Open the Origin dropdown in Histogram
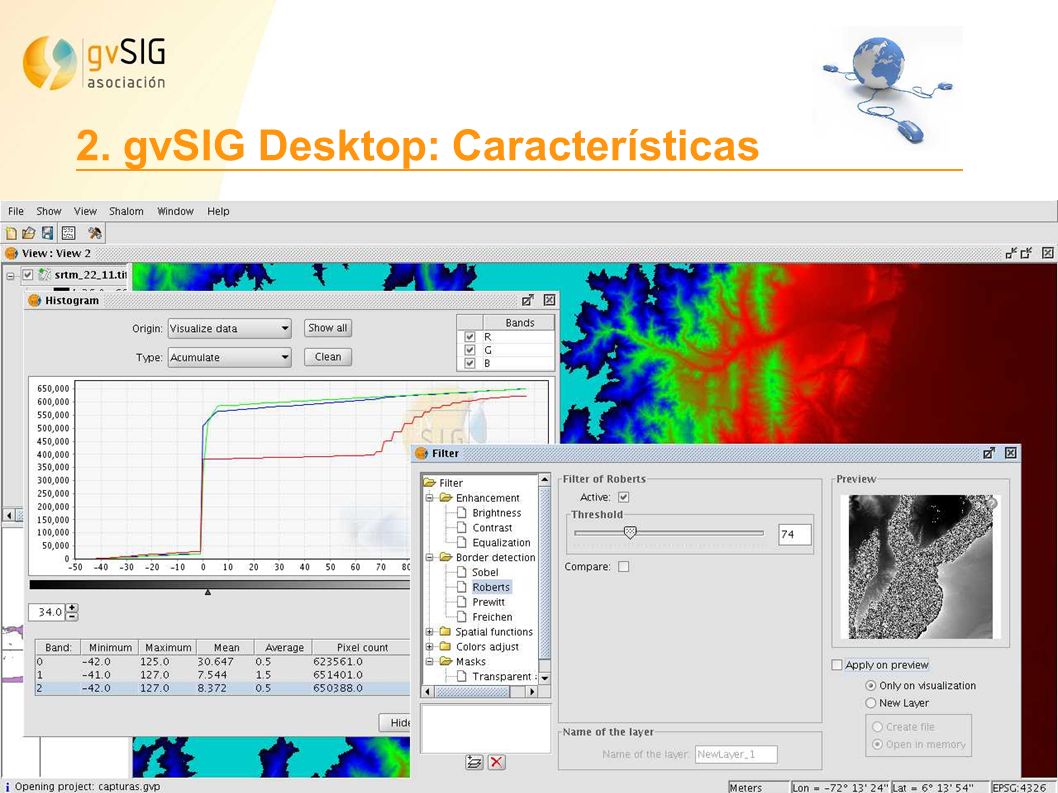The image size is (1058, 793). coord(229,329)
